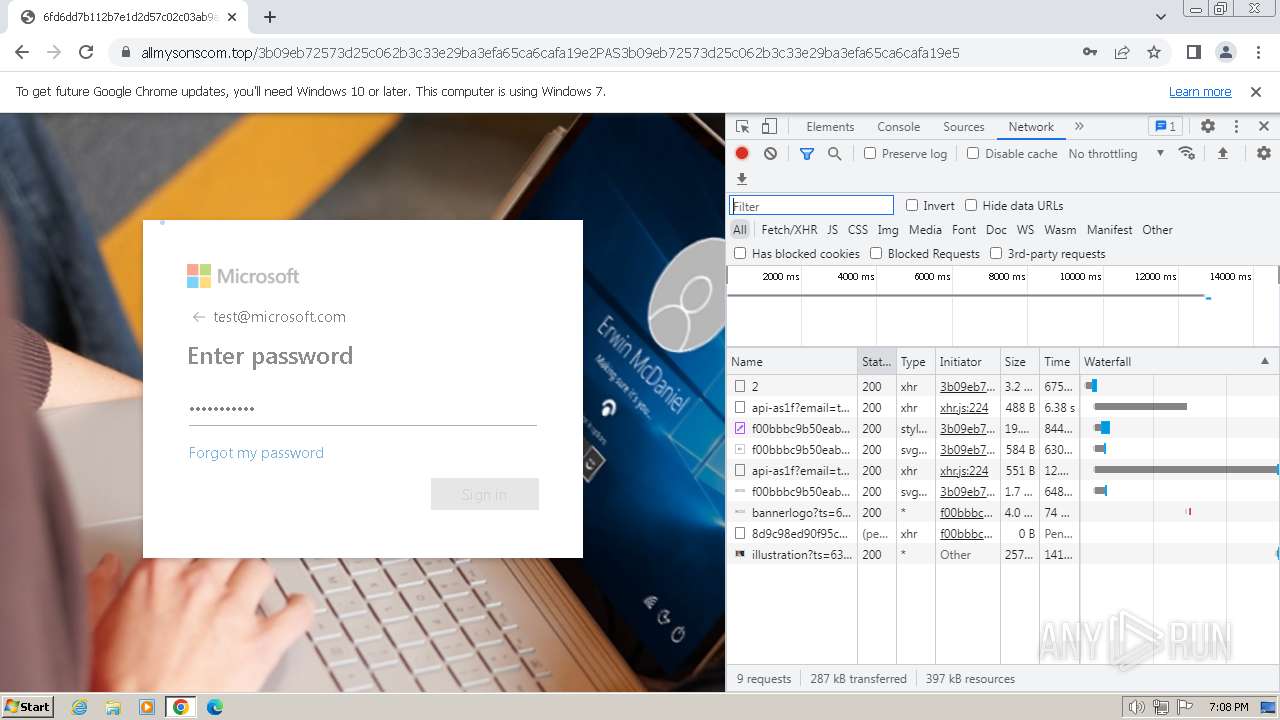
Task: Click import HAR file upload arrow
Action: pyautogui.click(x=1222, y=154)
